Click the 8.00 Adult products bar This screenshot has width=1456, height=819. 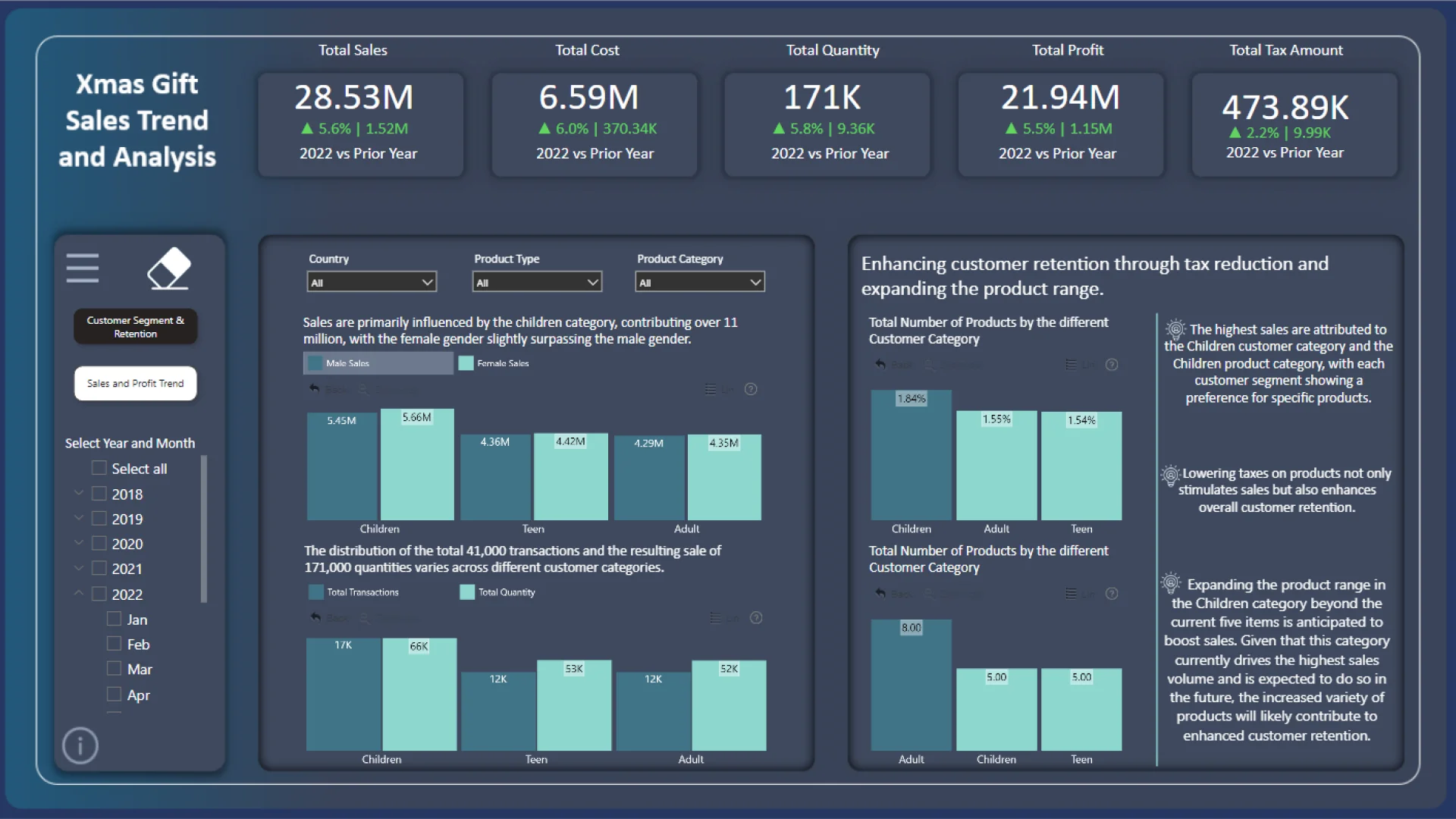coord(912,685)
